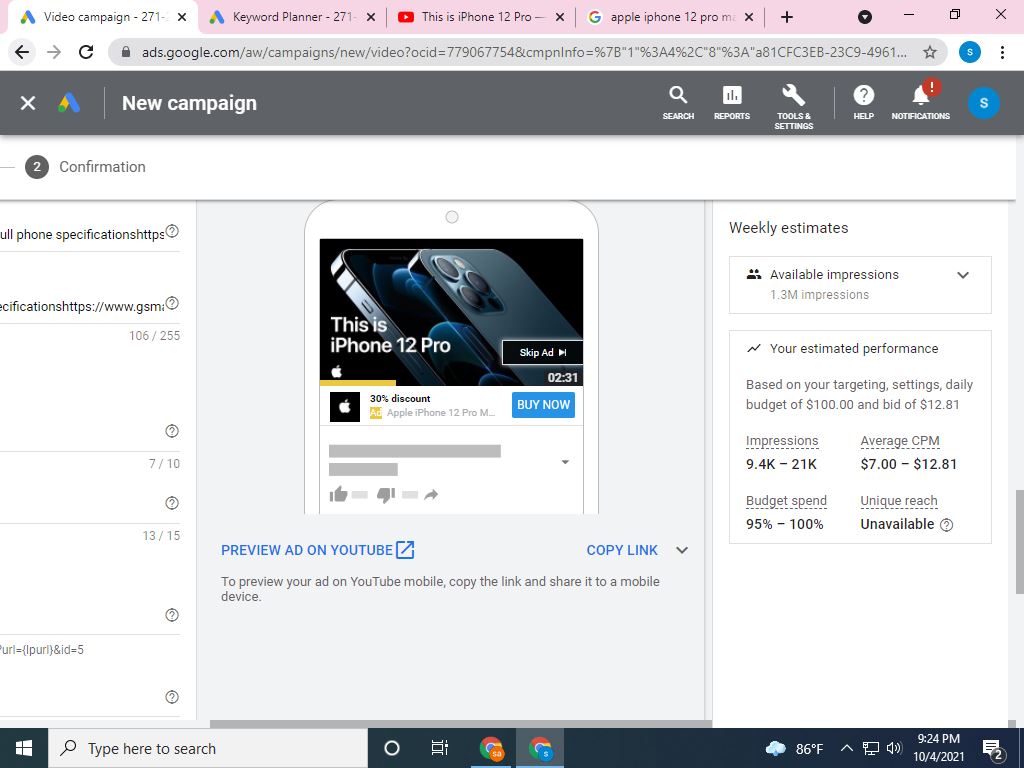
Task: Click the help icon beside the gsmarena URL field
Action: click(x=172, y=303)
